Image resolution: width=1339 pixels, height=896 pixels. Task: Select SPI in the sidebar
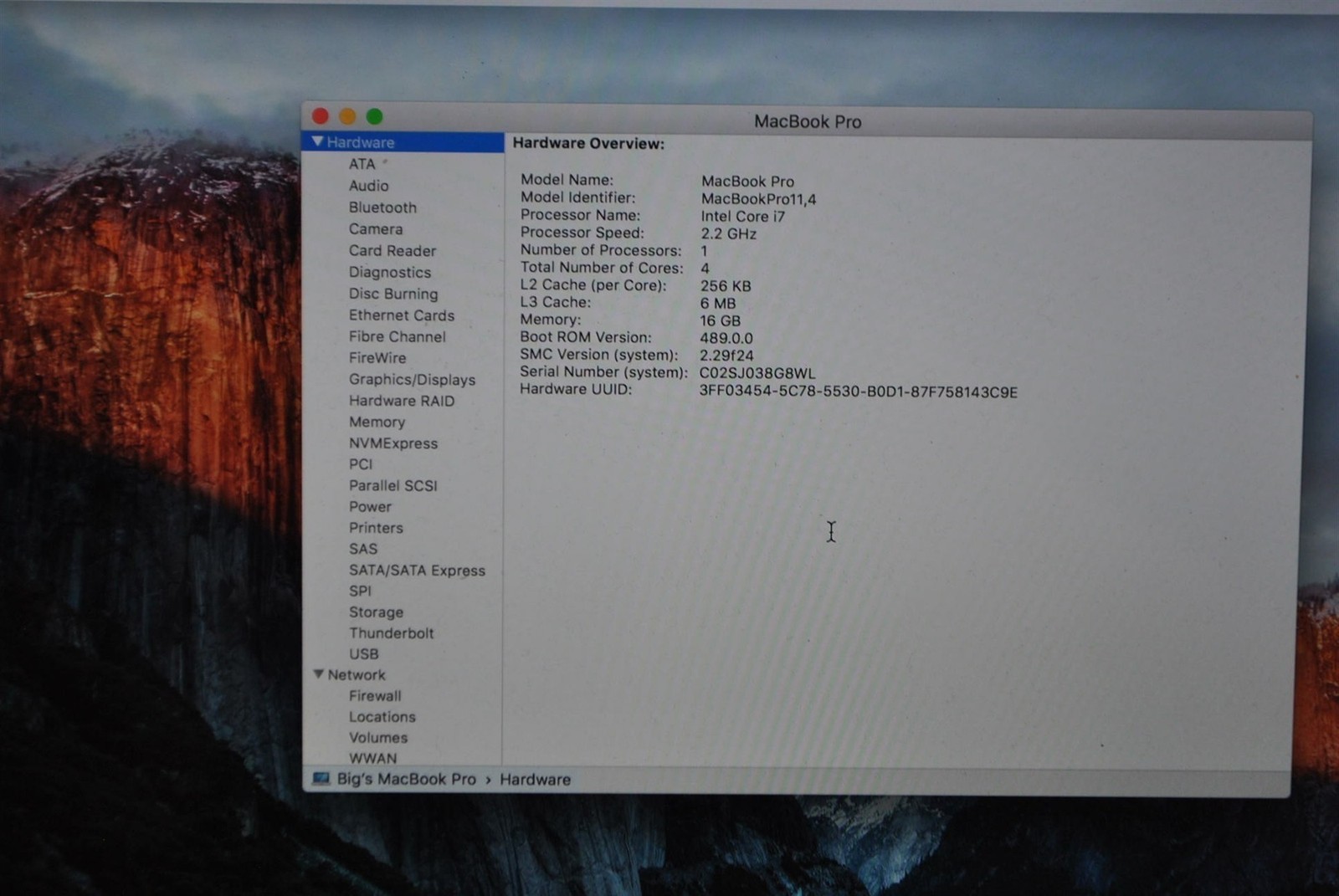point(360,591)
